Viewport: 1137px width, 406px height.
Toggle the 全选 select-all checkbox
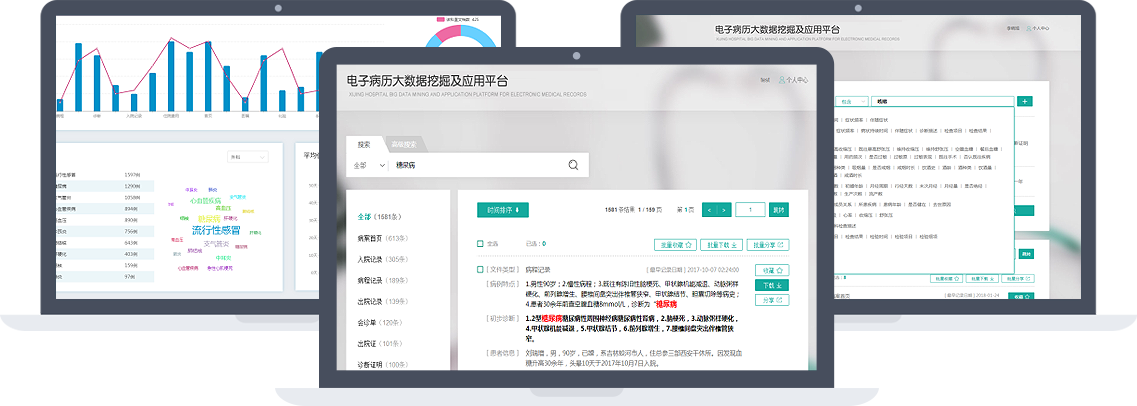click(480, 243)
